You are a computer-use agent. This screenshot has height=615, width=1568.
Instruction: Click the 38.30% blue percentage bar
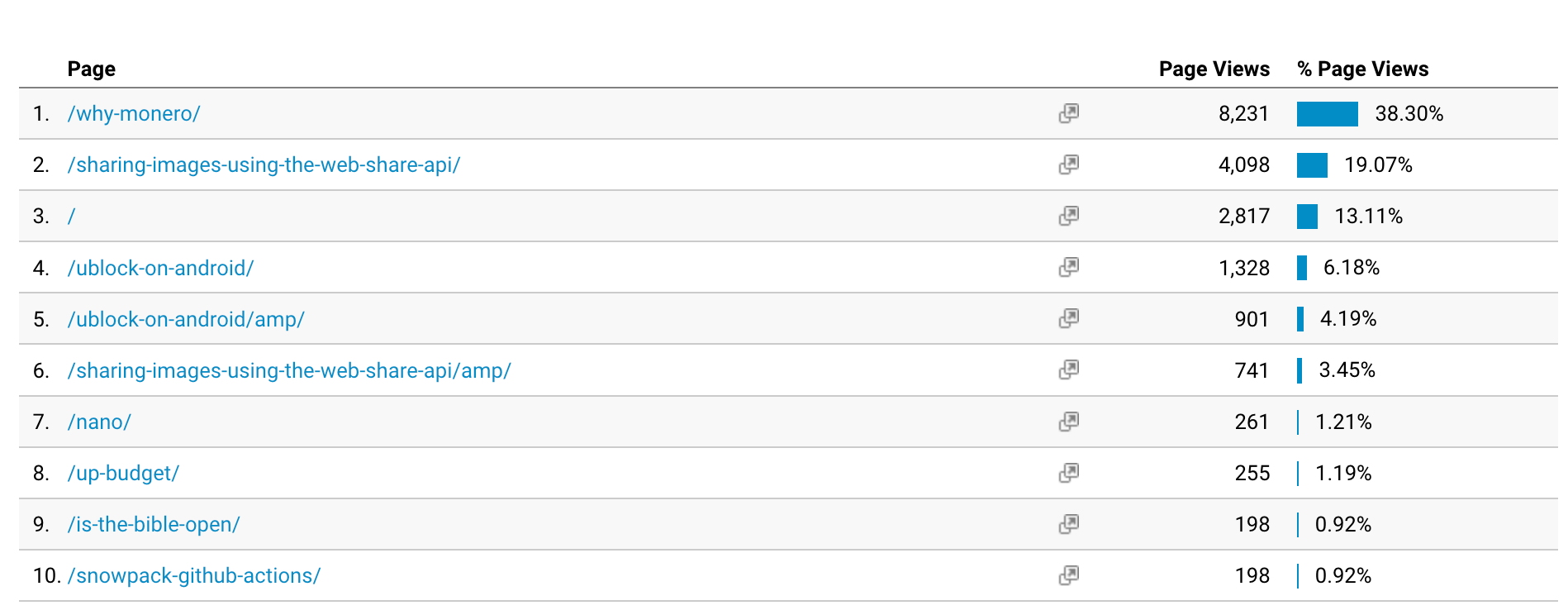pos(1327,114)
